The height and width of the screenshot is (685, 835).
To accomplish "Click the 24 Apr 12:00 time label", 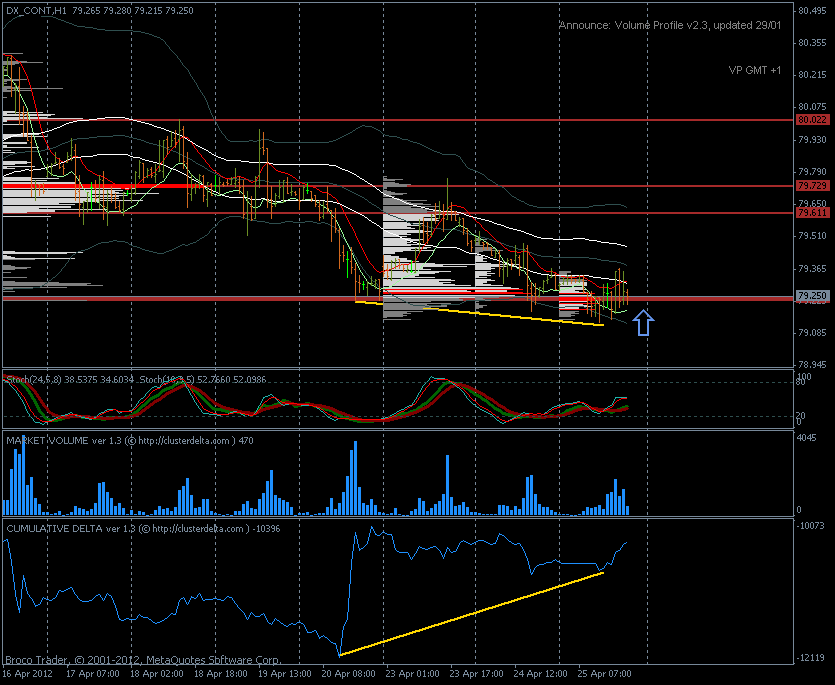I will click(x=541, y=673).
